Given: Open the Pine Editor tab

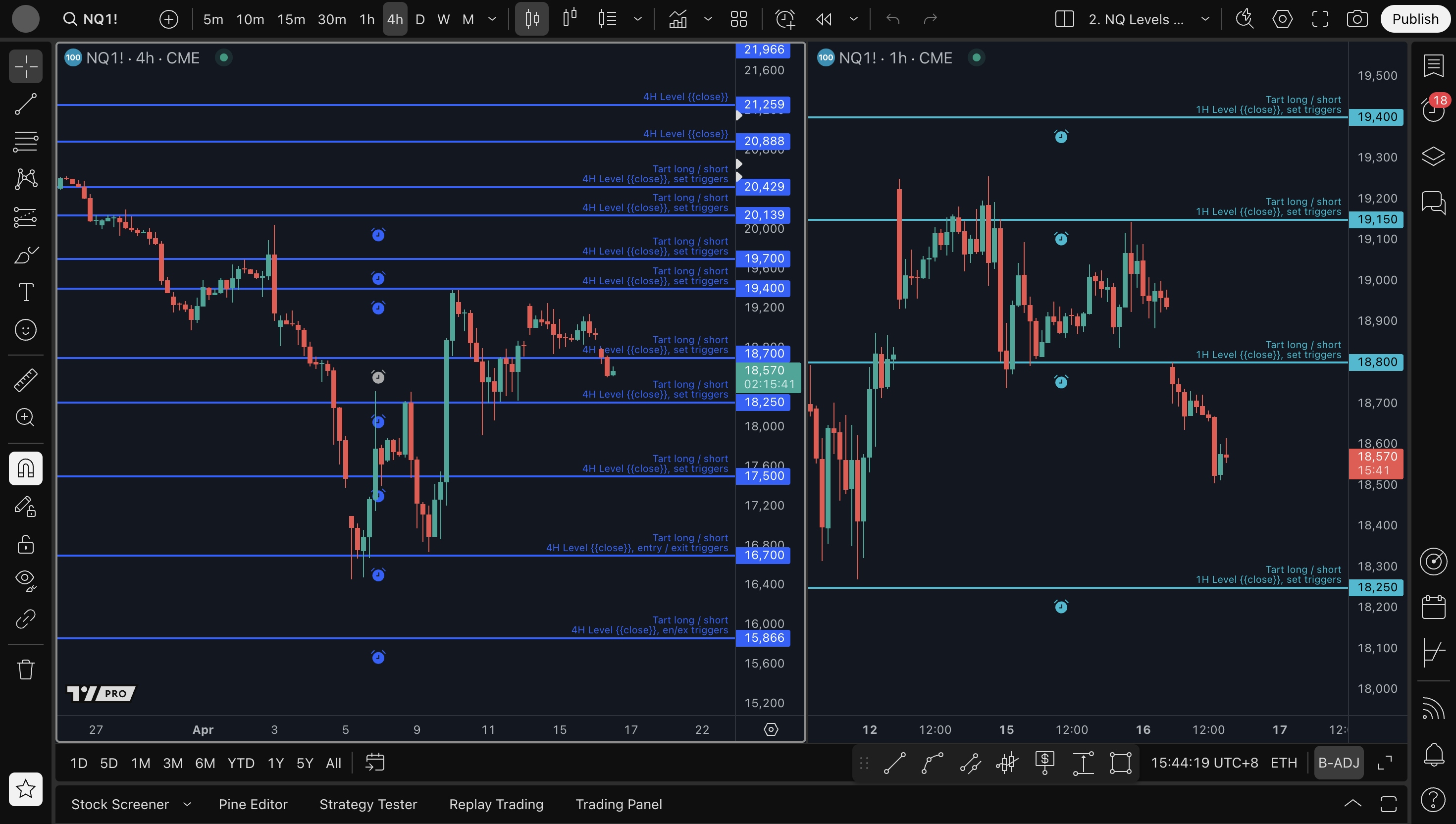Looking at the screenshot, I should pos(253,804).
